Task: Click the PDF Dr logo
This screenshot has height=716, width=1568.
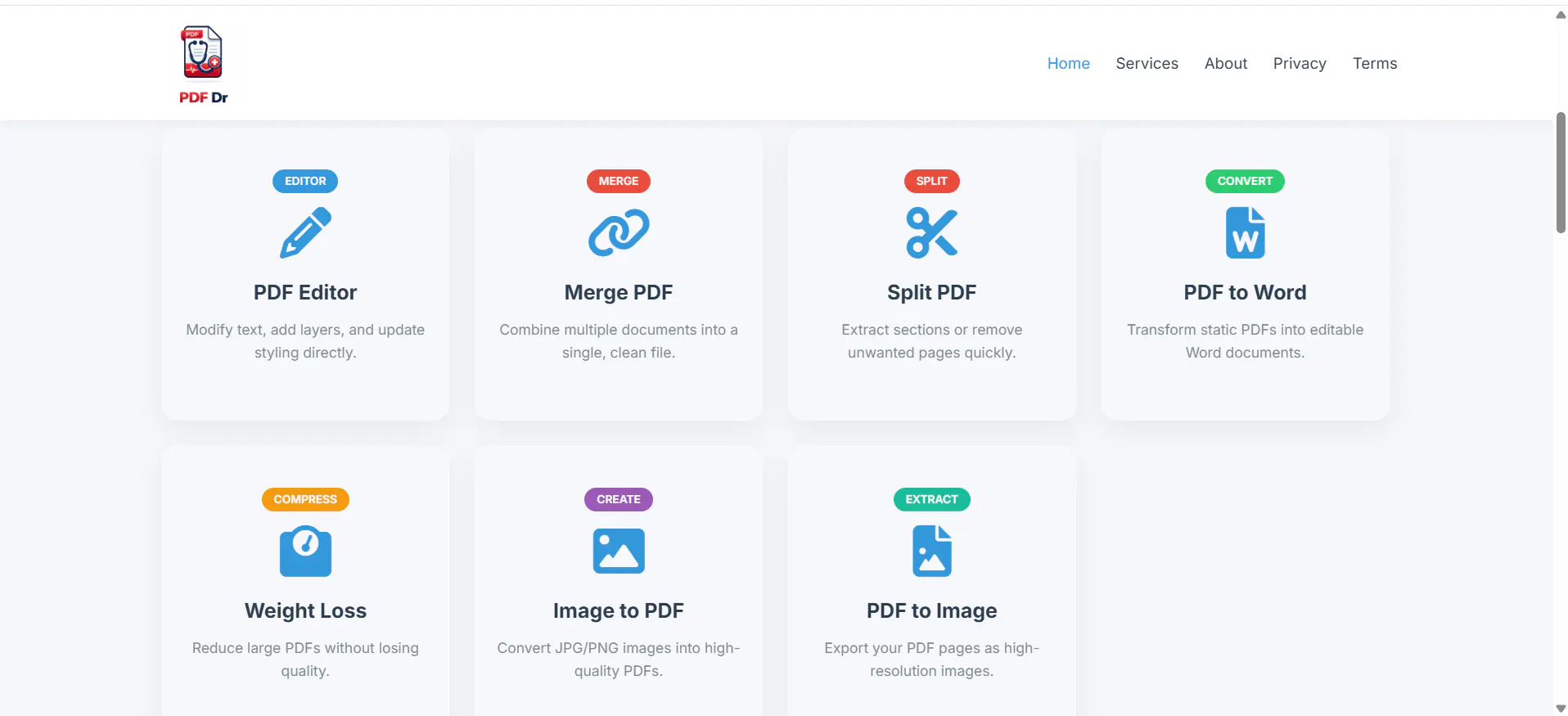Action: pos(203,64)
